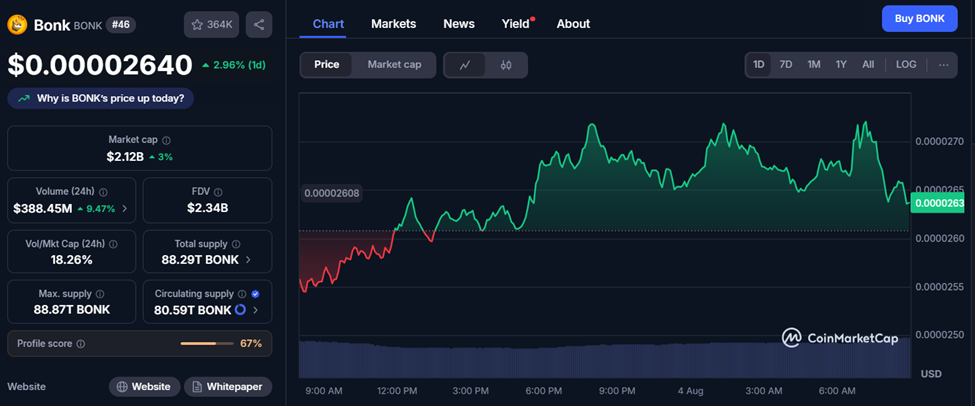Show FDV info icon
Viewport: 975px width, 406px height.
coord(218,192)
